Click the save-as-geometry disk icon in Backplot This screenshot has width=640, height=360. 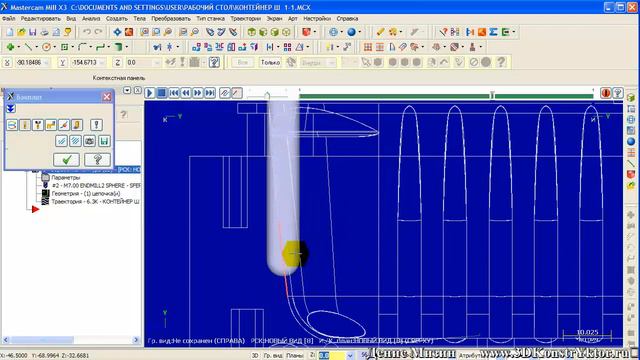tap(104, 141)
